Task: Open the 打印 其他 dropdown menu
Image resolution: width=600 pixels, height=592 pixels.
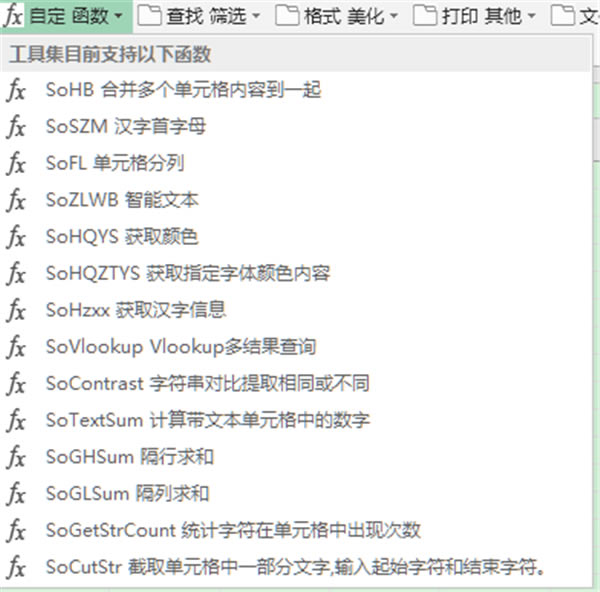Action: [474, 16]
